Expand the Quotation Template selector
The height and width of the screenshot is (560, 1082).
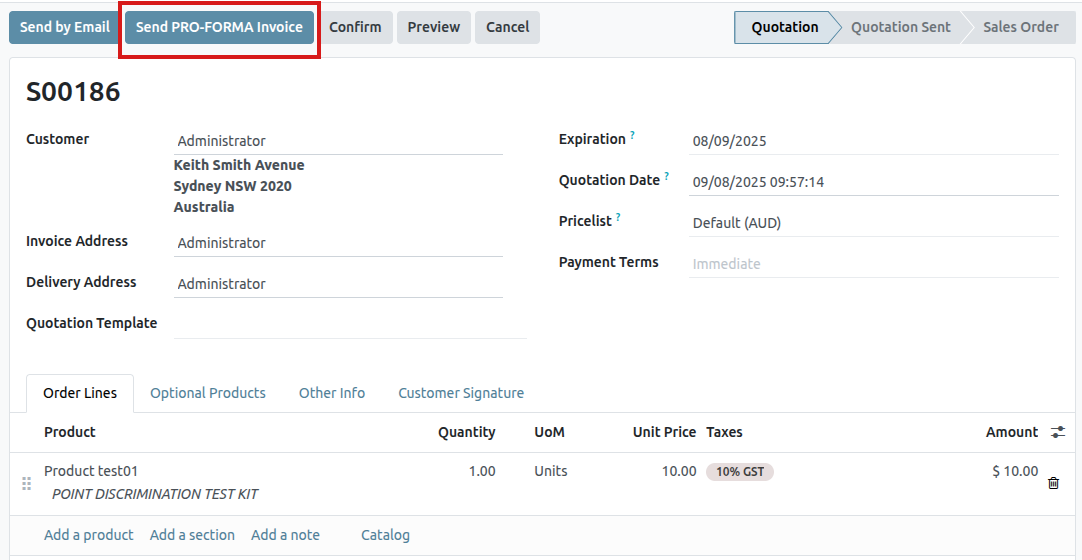coord(350,324)
